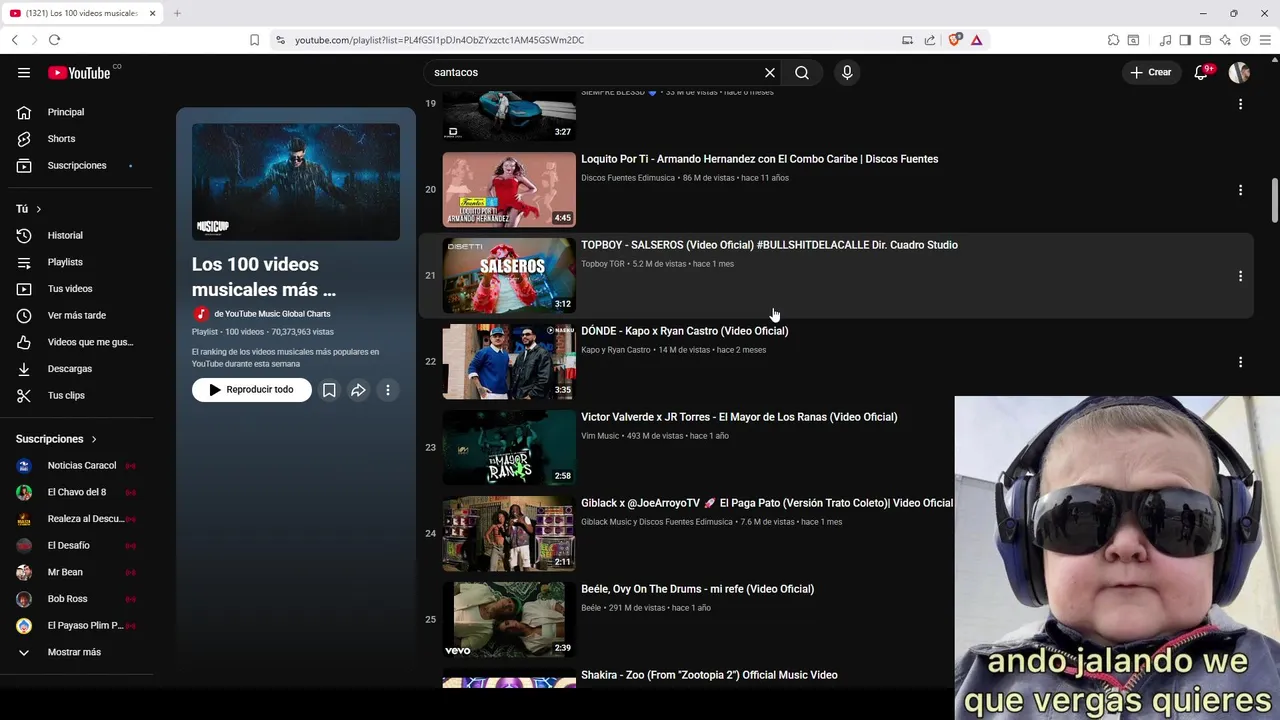Go back with browser back arrow
1280x720 pixels.
click(x=14, y=40)
